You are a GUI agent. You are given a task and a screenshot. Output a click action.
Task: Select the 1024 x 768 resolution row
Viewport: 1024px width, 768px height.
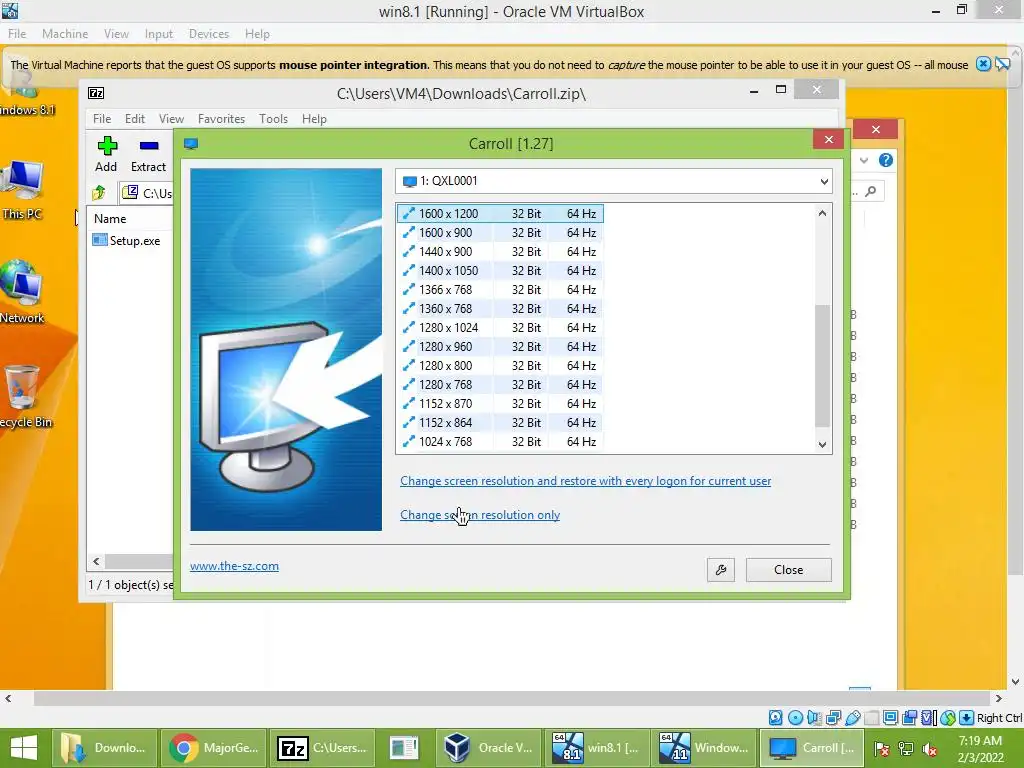point(500,441)
